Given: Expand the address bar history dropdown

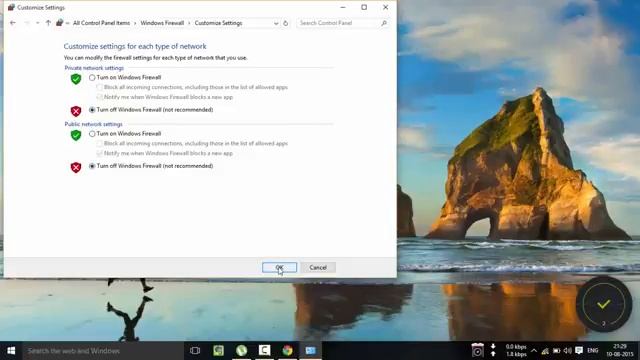Looking at the screenshot, I should click(x=276, y=23).
